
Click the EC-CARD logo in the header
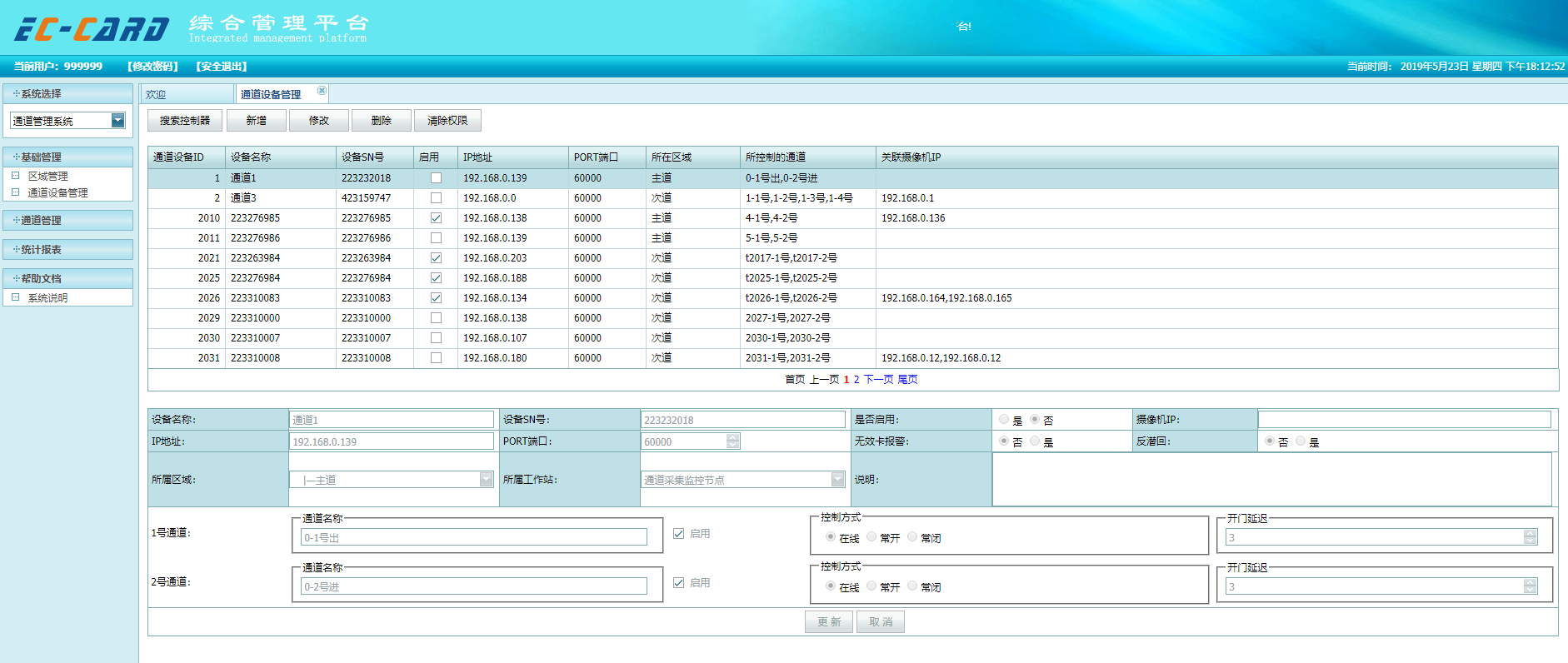[92, 29]
